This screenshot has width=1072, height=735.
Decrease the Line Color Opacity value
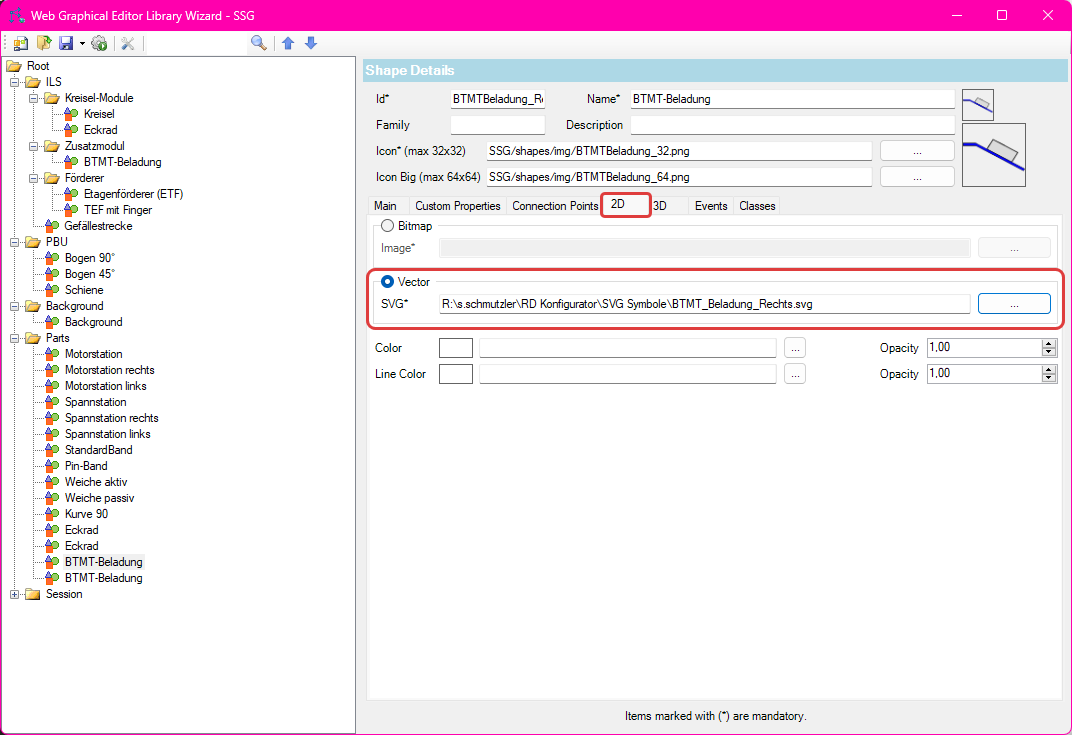[x=1049, y=378]
